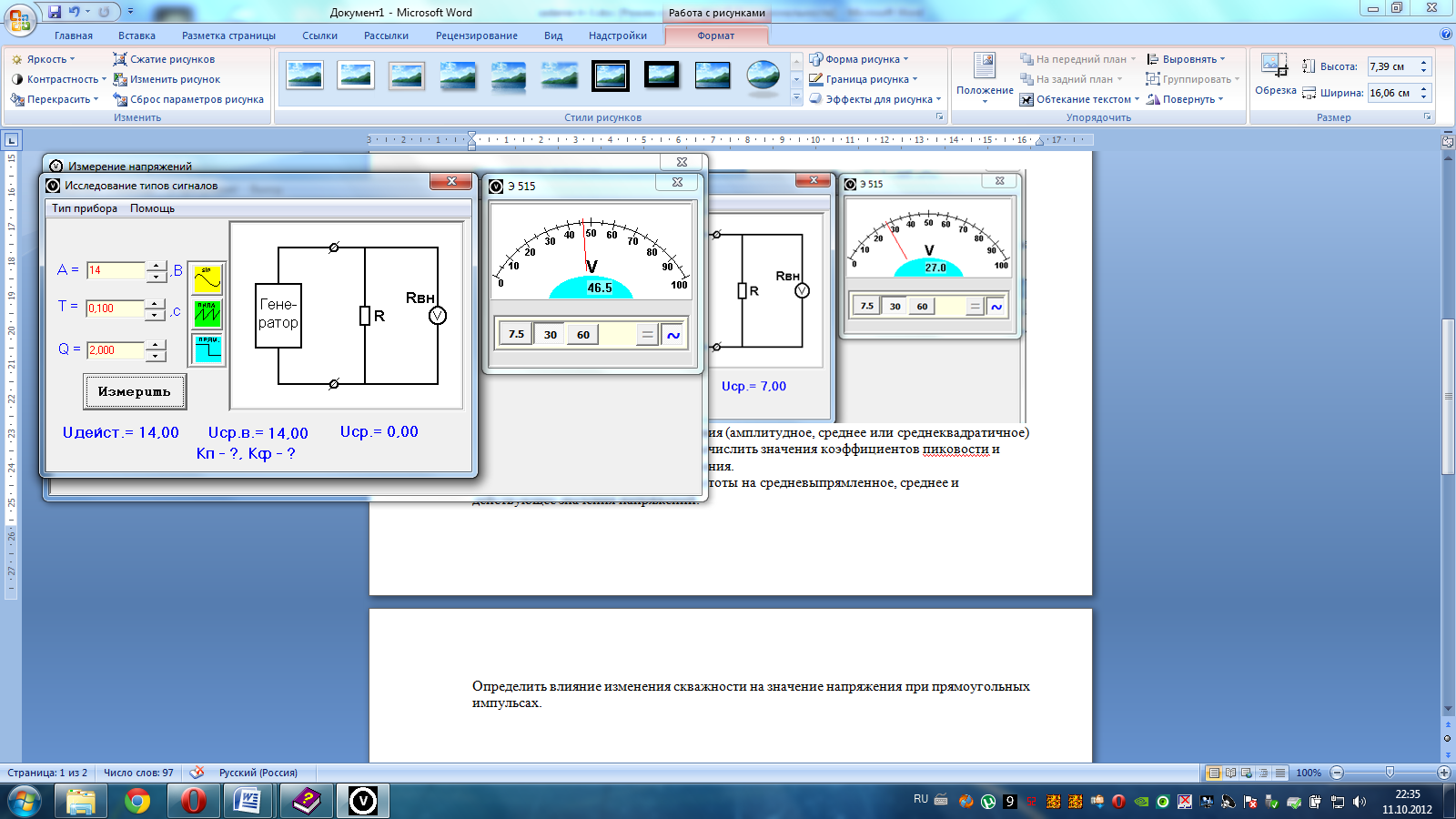
Task: Open Форма рисунка dropdown
Action: point(858,59)
